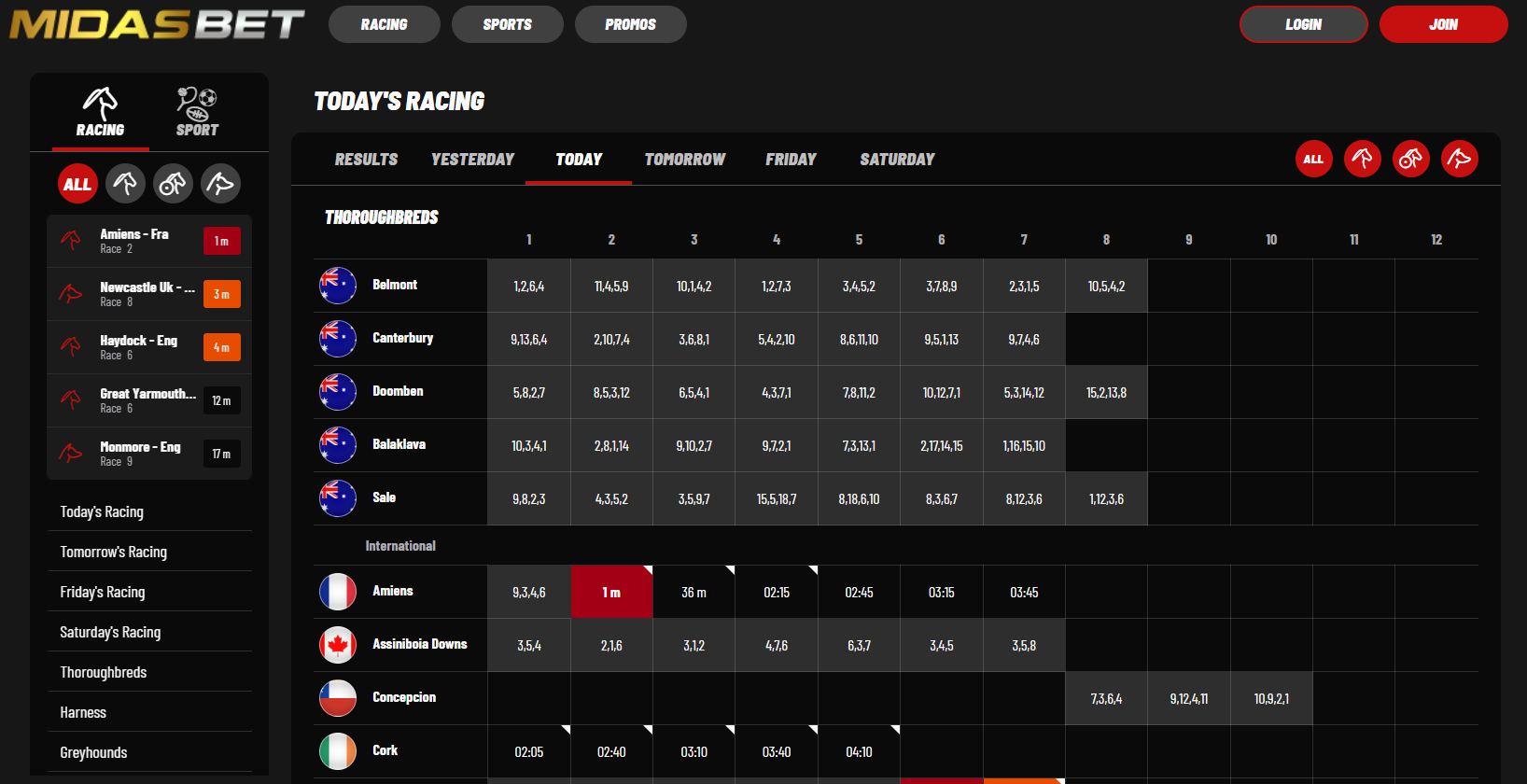Open the MidasBet logo home link

pos(157,24)
